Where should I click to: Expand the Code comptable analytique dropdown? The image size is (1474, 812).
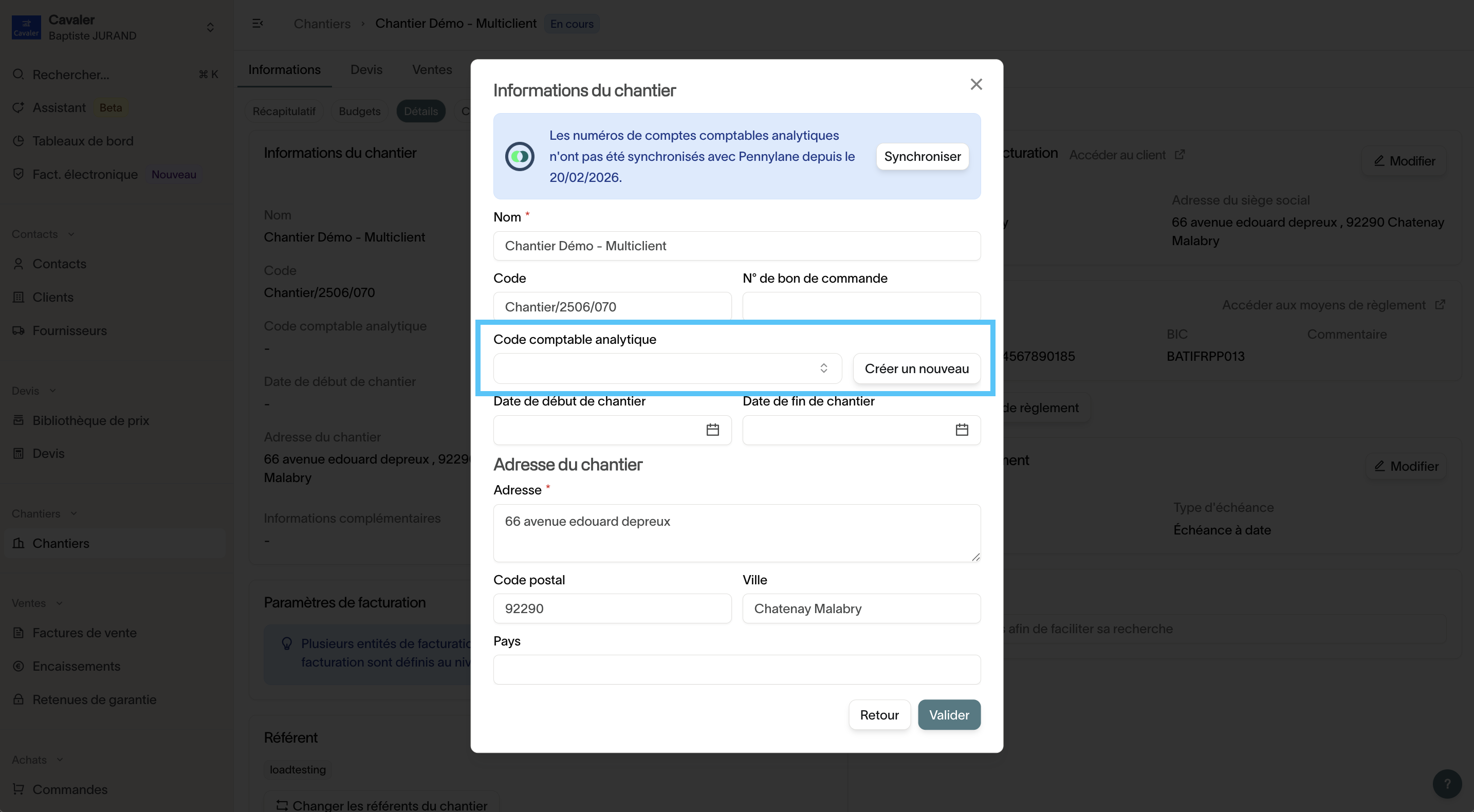pos(667,368)
